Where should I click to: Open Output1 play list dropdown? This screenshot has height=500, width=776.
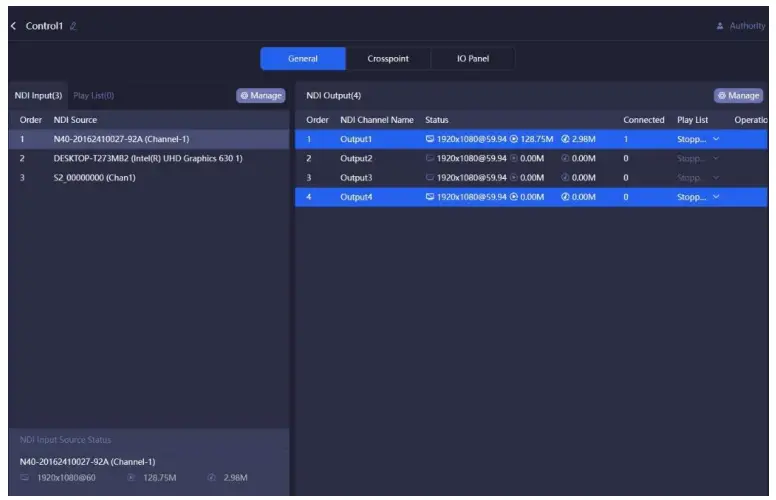pyautogui.click(x=716, y=139)
